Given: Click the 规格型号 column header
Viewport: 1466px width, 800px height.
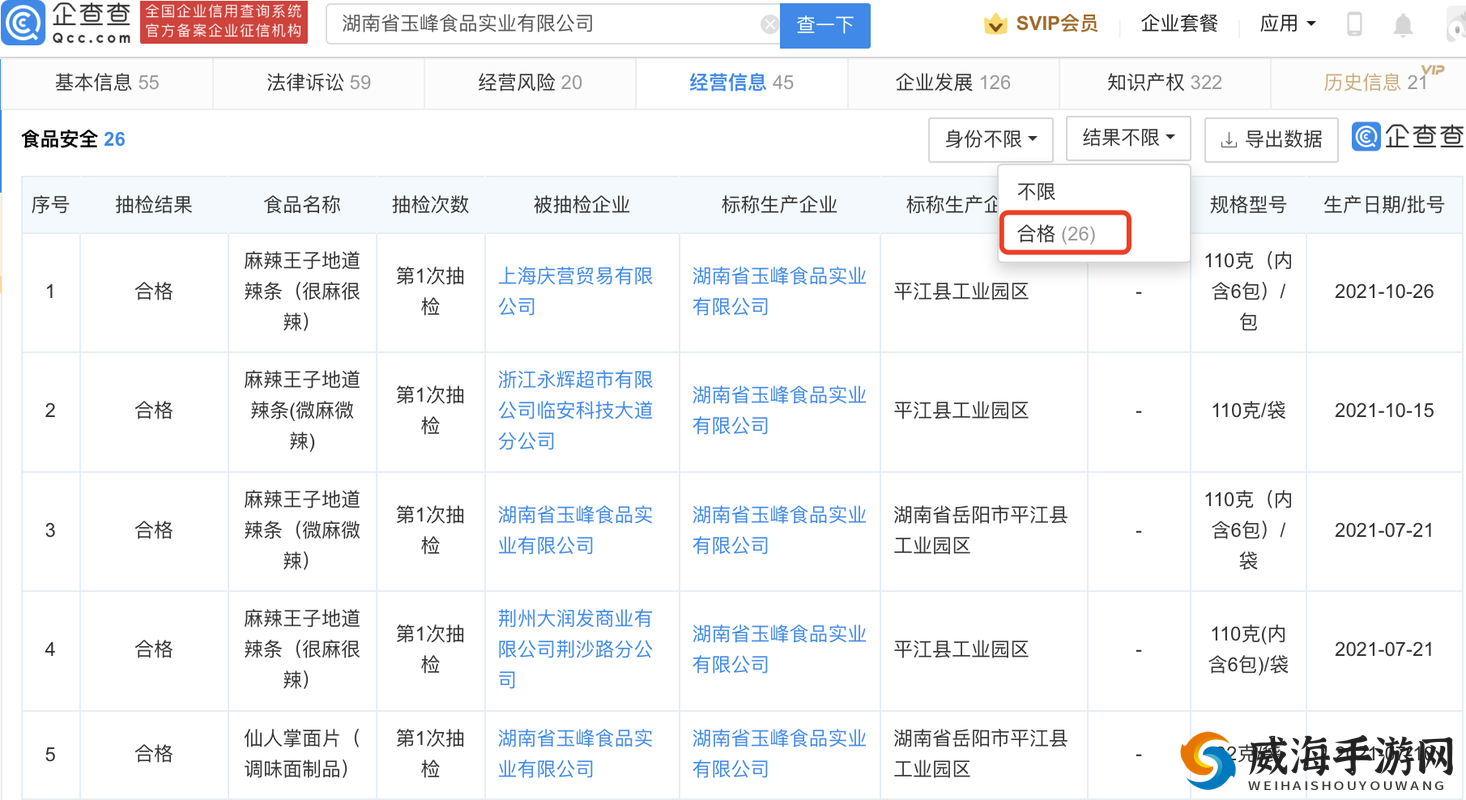Looking at the screenshot, I should coord(1248,205).
